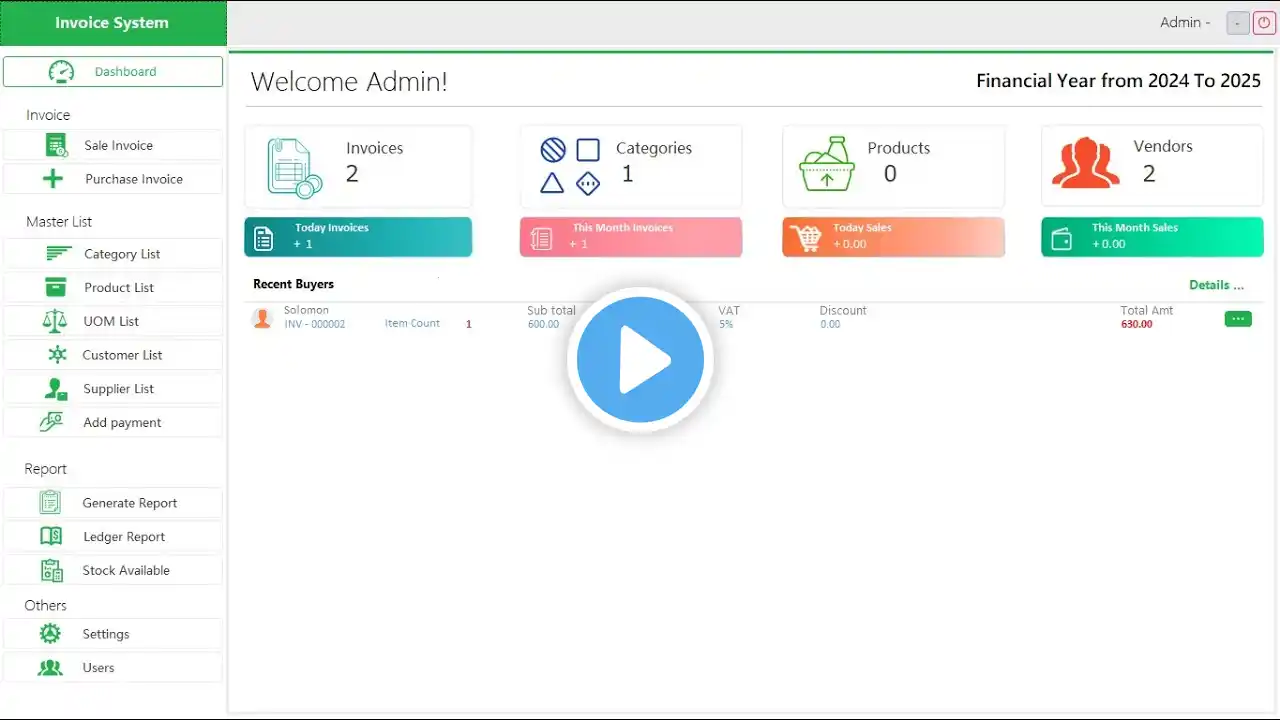The image size is (1280, 720).
Task: Click the Today Invoices teal tile
Action: pyautogui.click(x=358, y=237)
